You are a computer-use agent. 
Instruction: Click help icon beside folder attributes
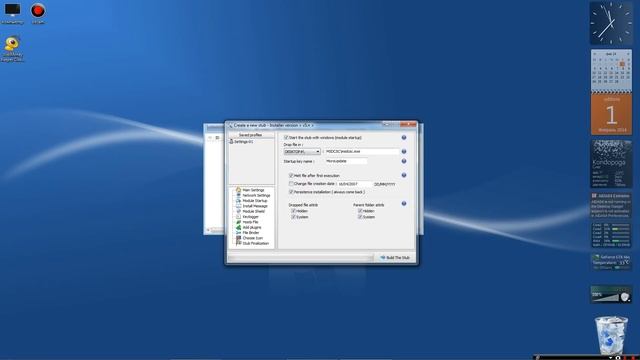tap(404, 203)
